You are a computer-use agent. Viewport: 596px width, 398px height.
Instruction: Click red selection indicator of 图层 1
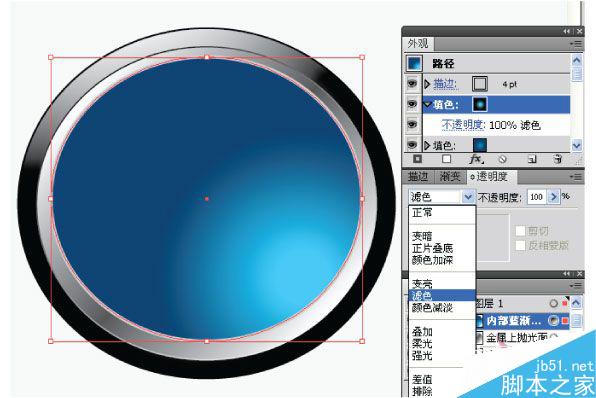click(565, 303)
